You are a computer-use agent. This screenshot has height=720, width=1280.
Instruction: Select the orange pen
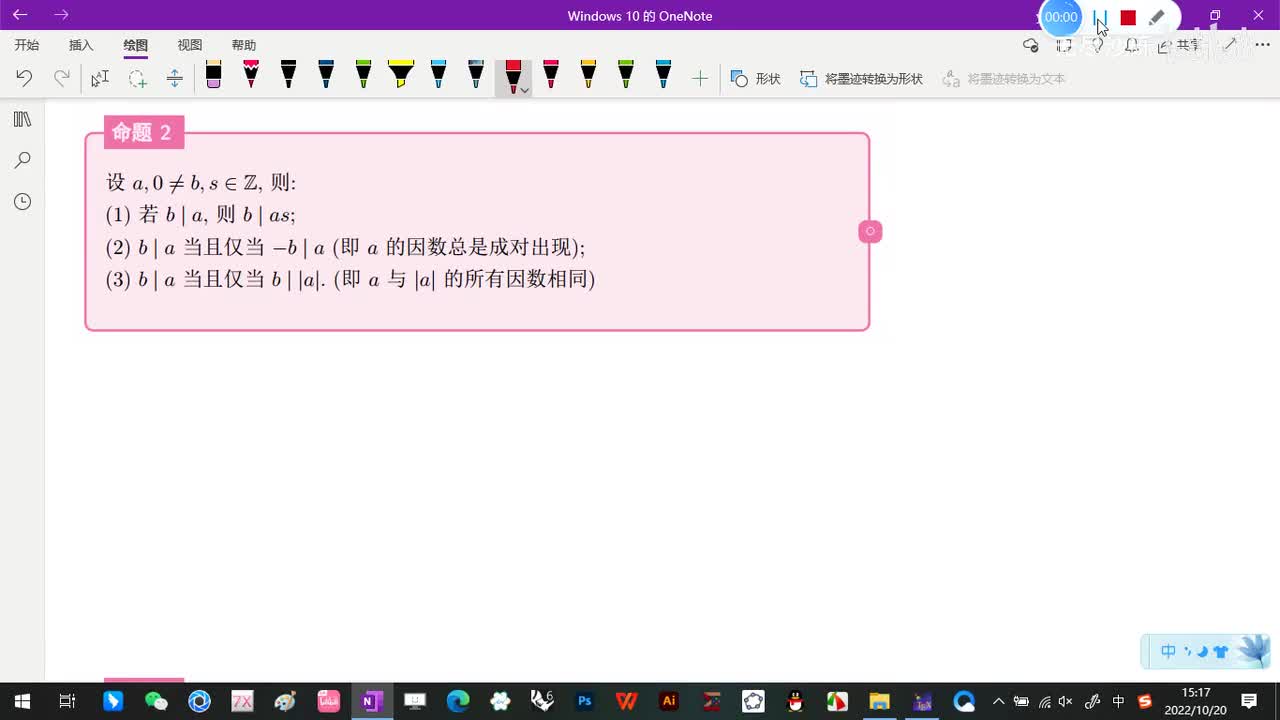tap(588, 75)
